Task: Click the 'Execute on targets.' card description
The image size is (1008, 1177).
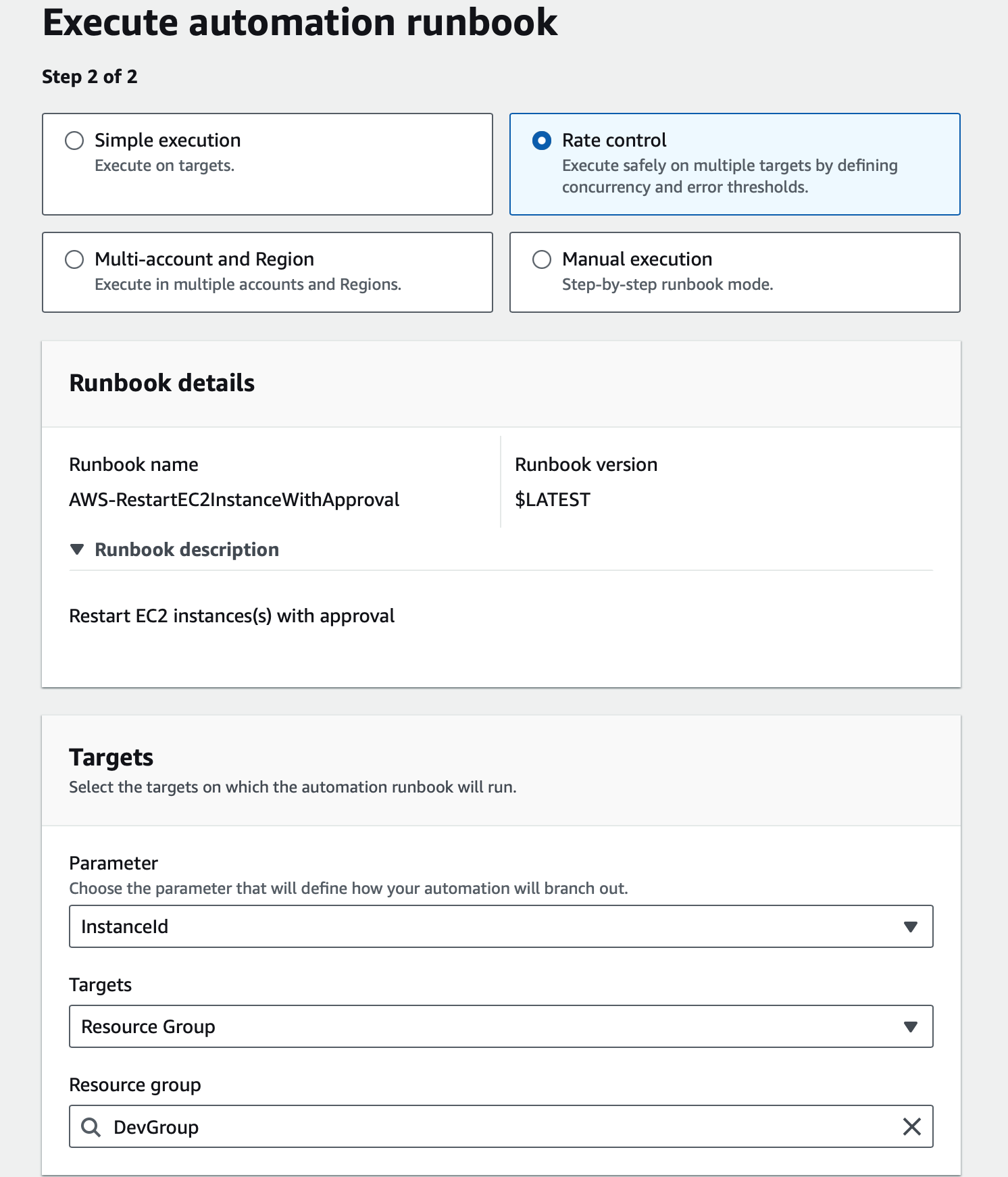Action: pyautogui.click(x=164, y=166)
